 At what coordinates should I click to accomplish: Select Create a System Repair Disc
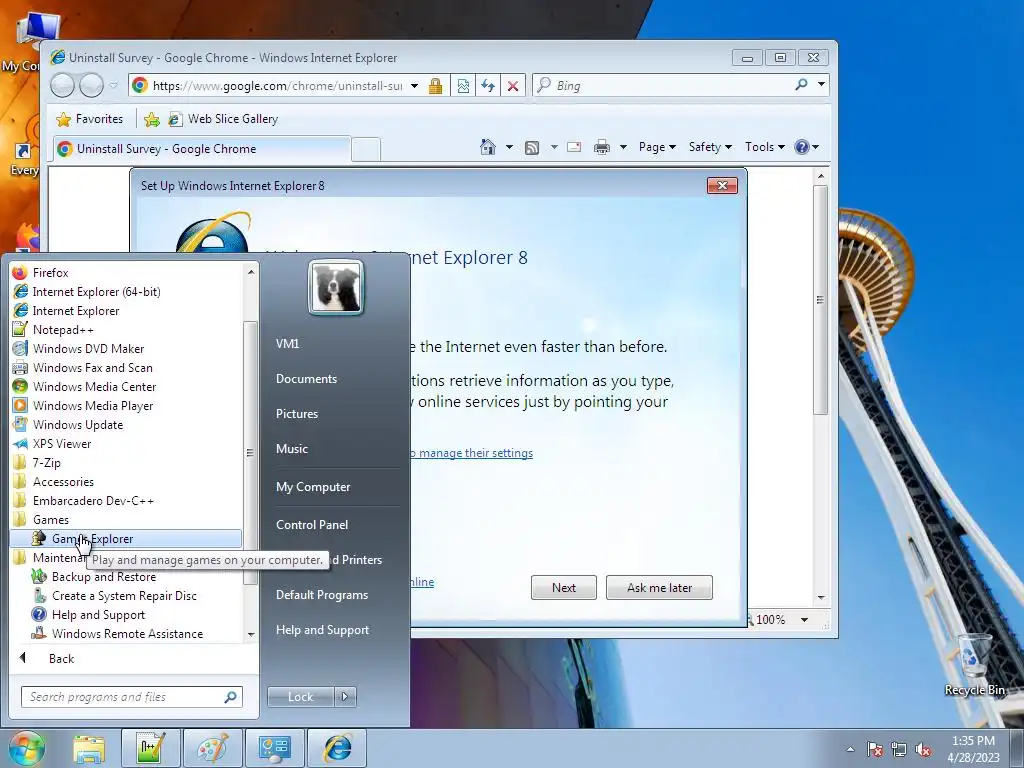[123, 596]
